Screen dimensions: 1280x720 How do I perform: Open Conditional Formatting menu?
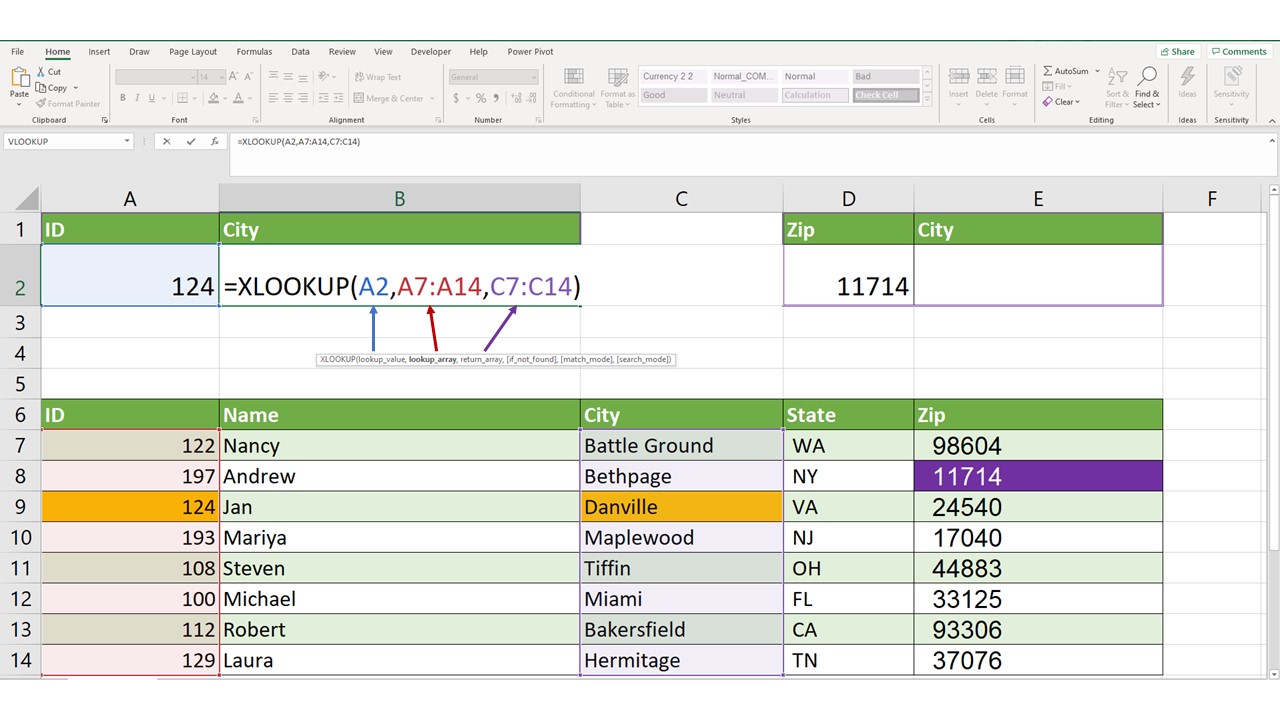pos(573,88)
